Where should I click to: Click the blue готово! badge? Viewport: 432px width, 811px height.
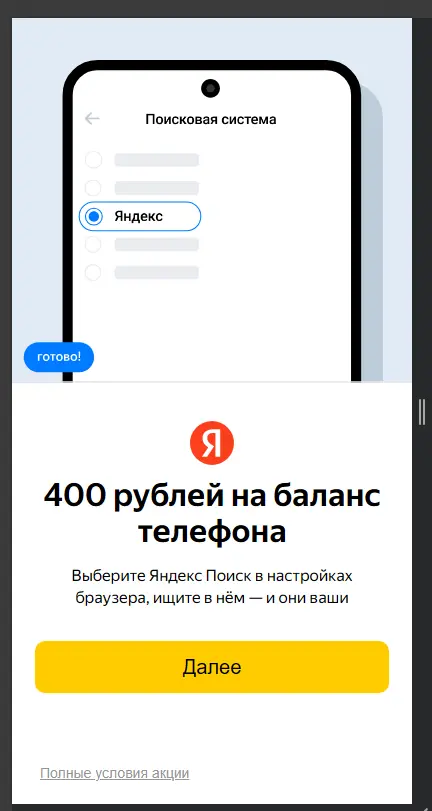click(59, 357)
